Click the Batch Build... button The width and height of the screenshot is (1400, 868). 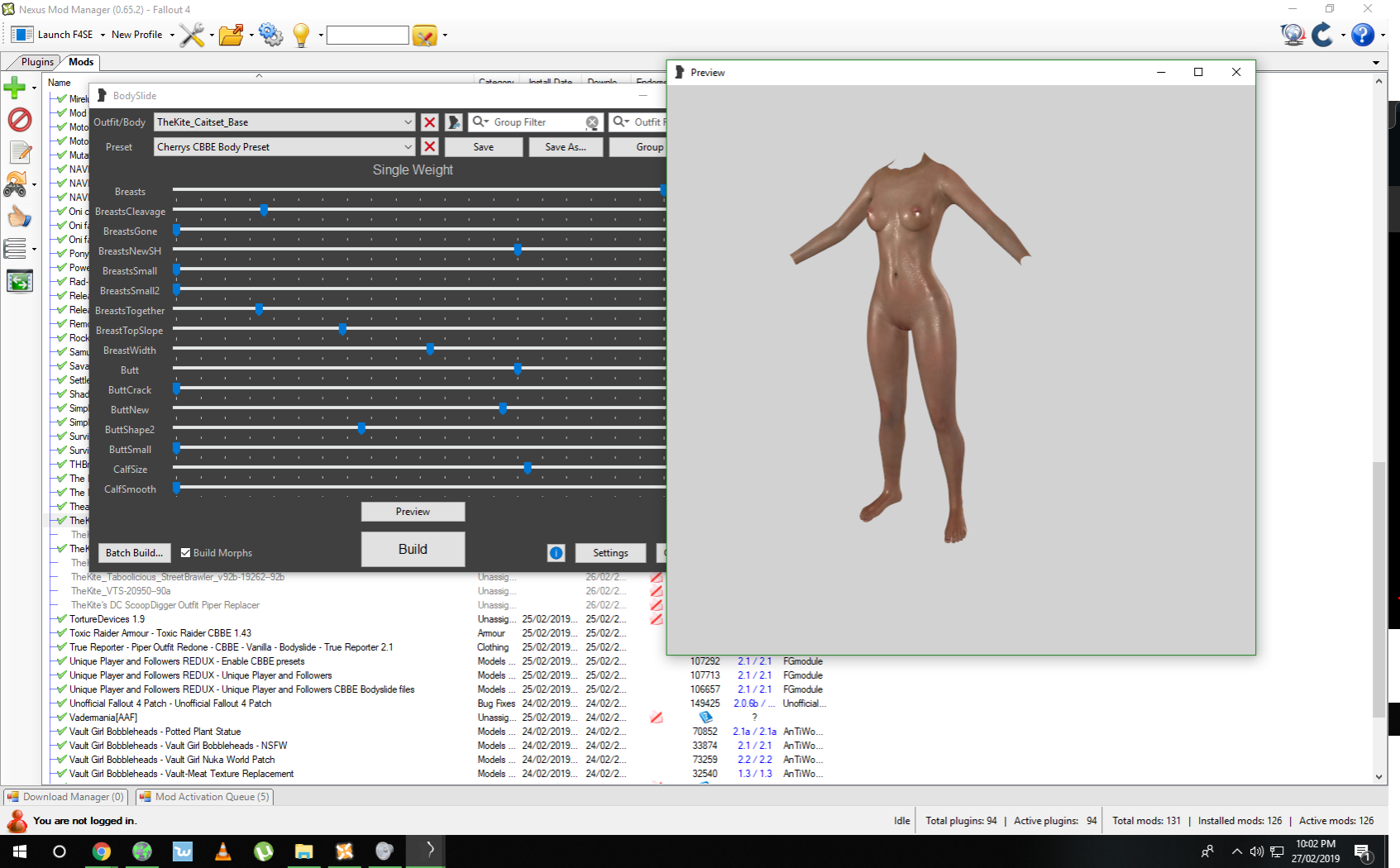134,553
